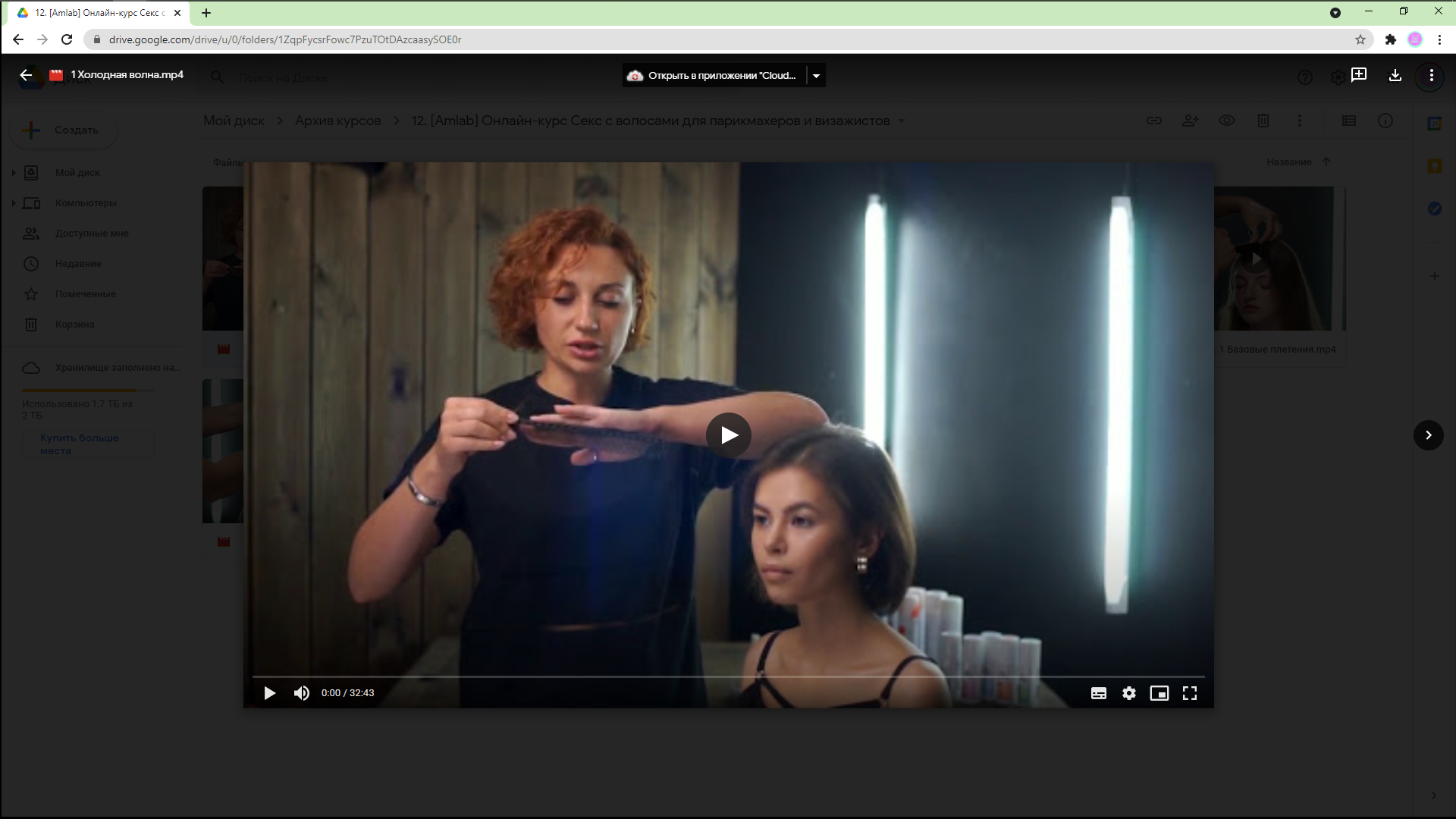Click the address bar URL
The image size is (1456, 819).
point(285,39)
